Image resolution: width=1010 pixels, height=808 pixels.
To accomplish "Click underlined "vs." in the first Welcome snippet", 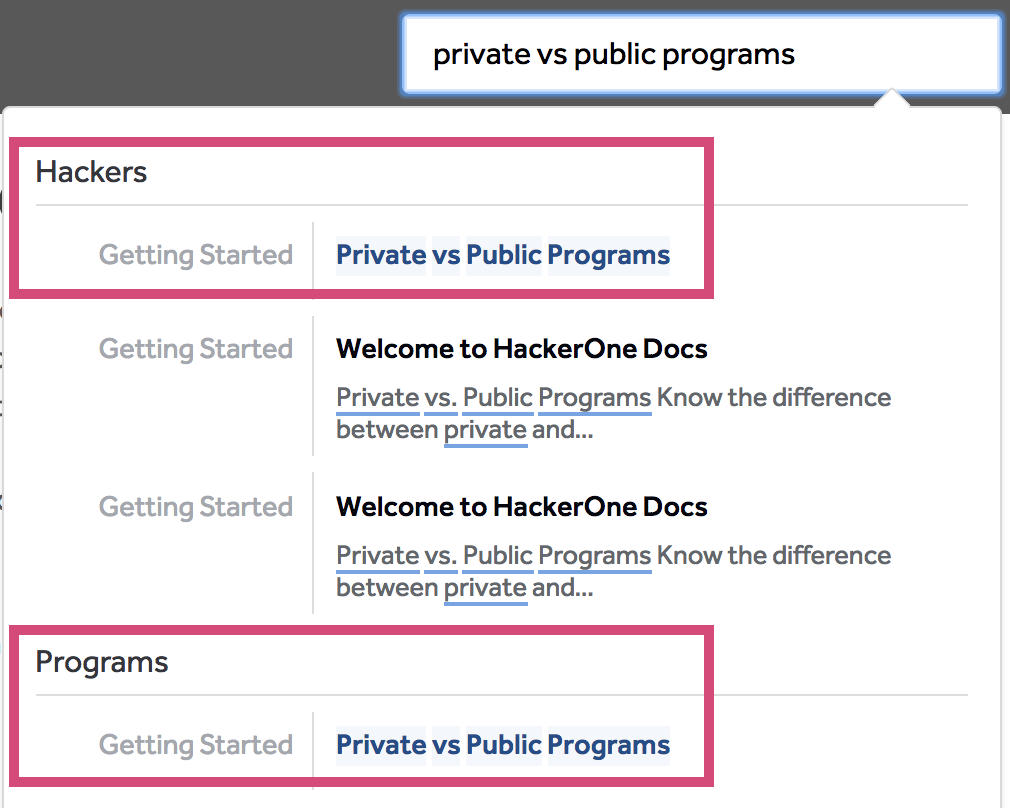I will point(441,397).
